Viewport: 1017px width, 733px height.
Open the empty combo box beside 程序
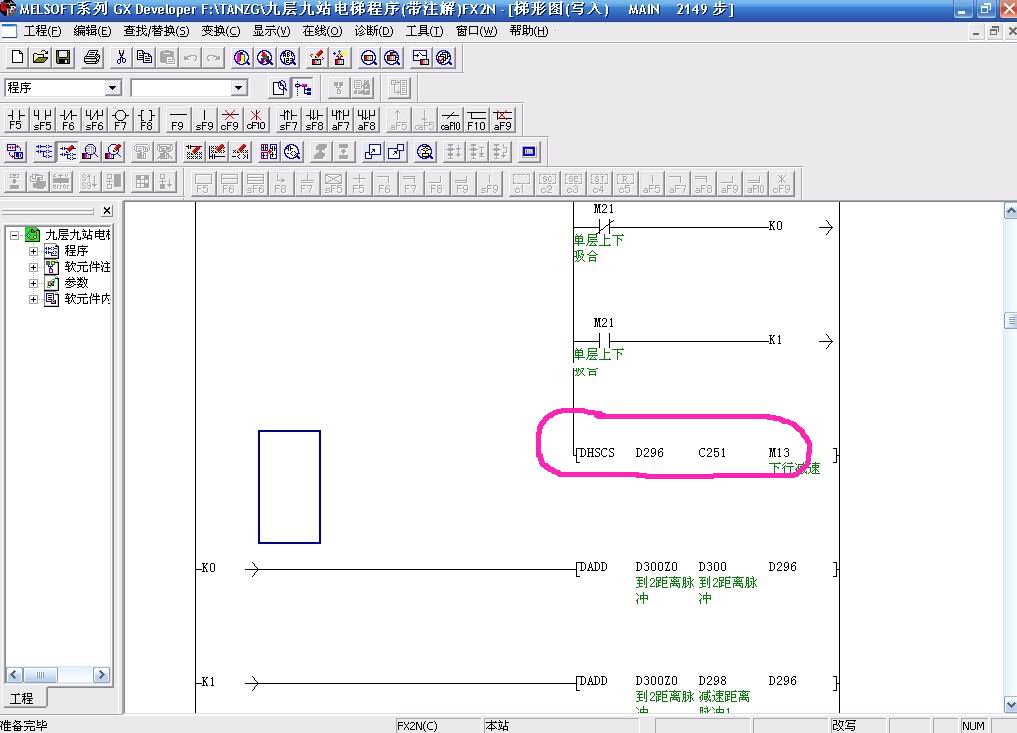[238, 88]
